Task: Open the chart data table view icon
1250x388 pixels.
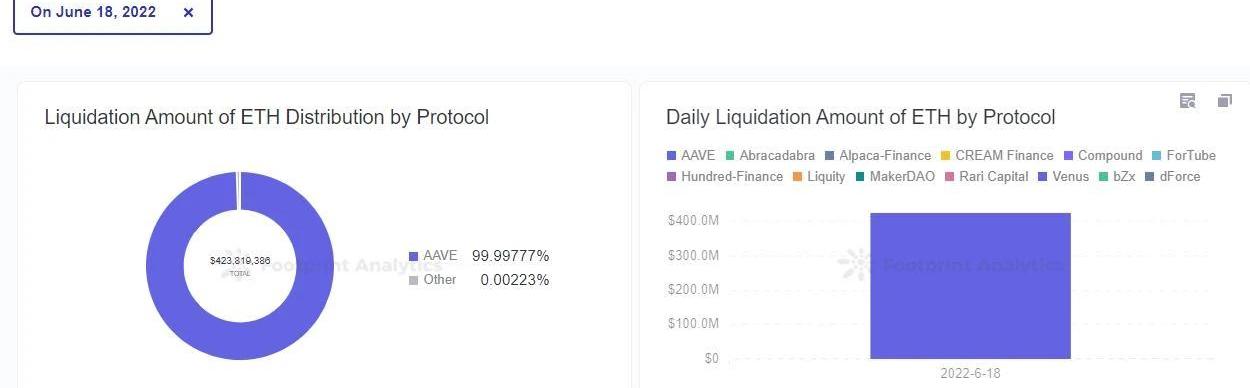Action: pyautogui.click(x=1188, y=101)
